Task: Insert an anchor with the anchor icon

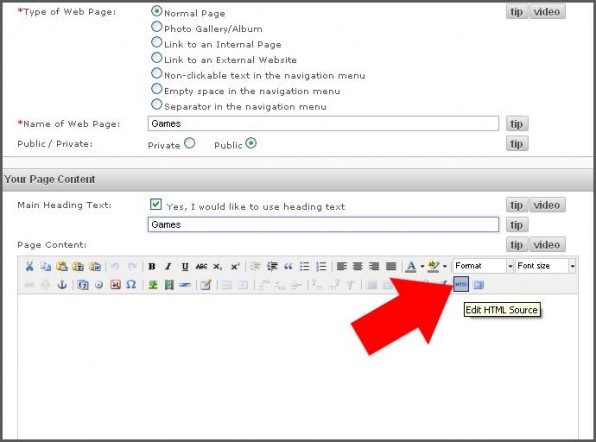Action: click(62, 285)
